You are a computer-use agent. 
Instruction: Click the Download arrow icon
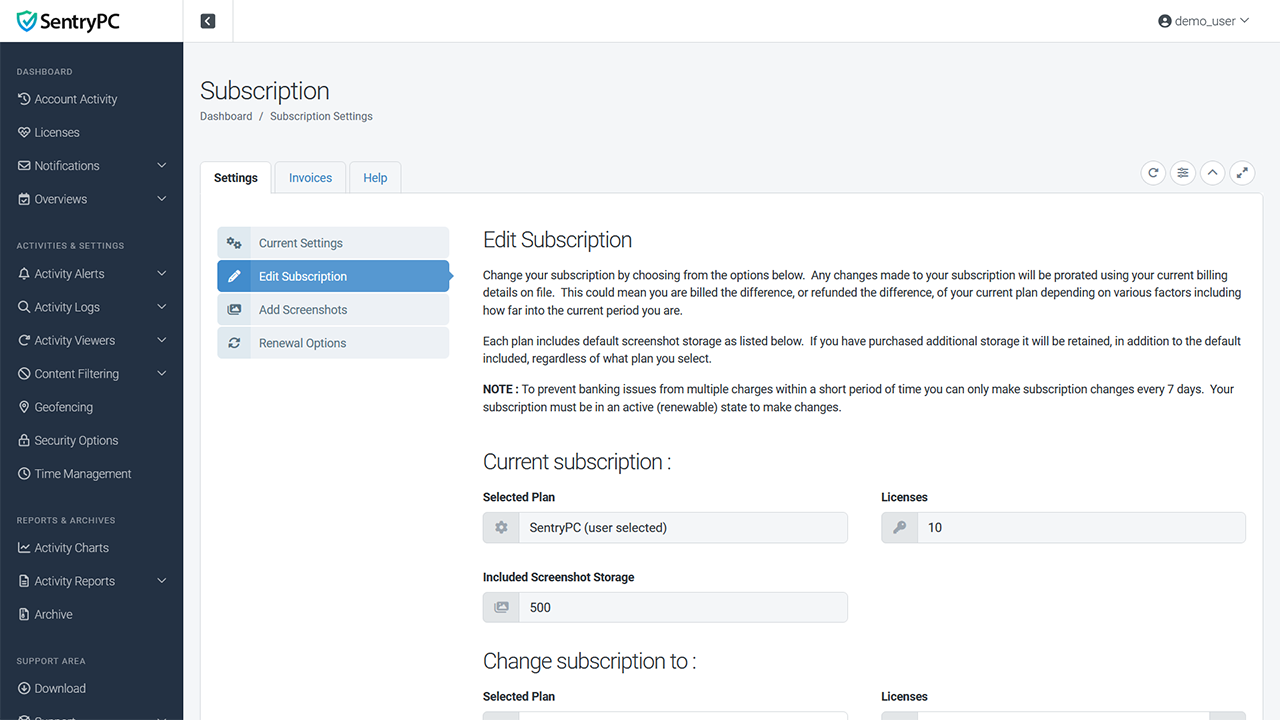pyautogui.click(x=24, y=688)
